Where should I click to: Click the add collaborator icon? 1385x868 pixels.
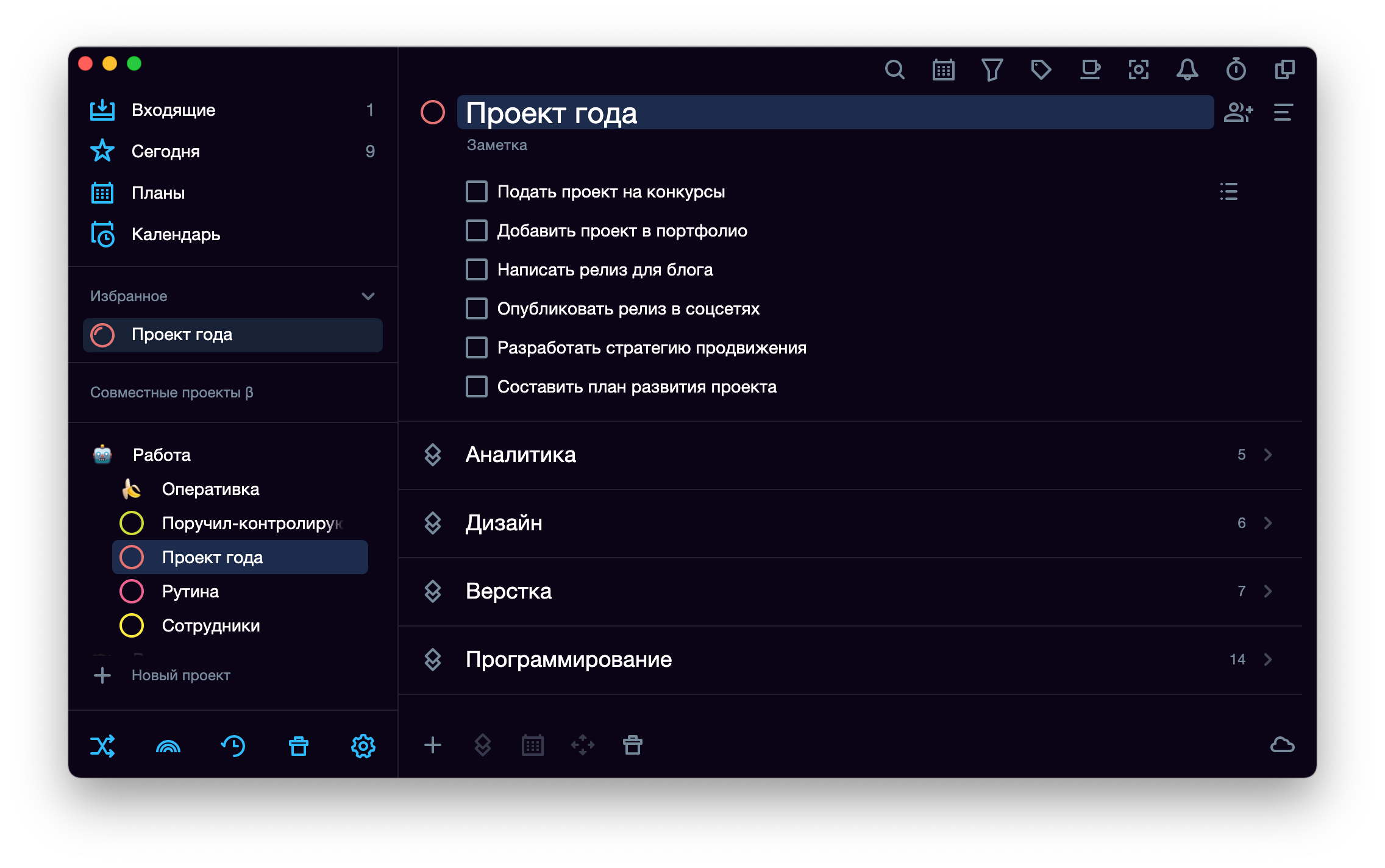click(1238, 113)
